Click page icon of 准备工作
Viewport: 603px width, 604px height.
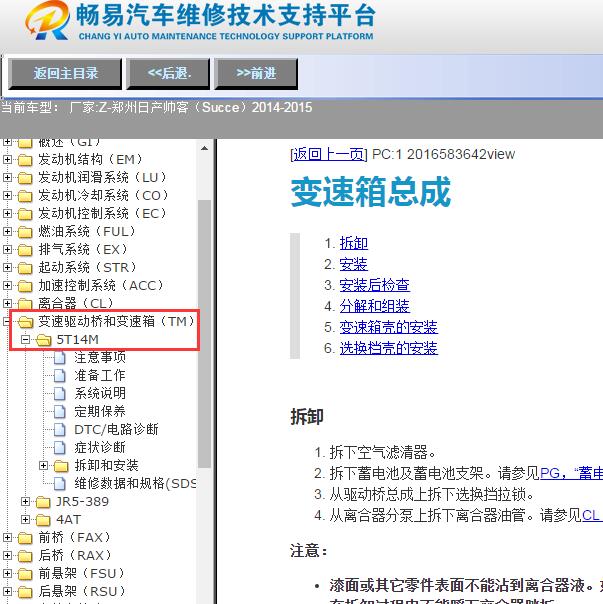pyautogui.click(x=60, y=375)
